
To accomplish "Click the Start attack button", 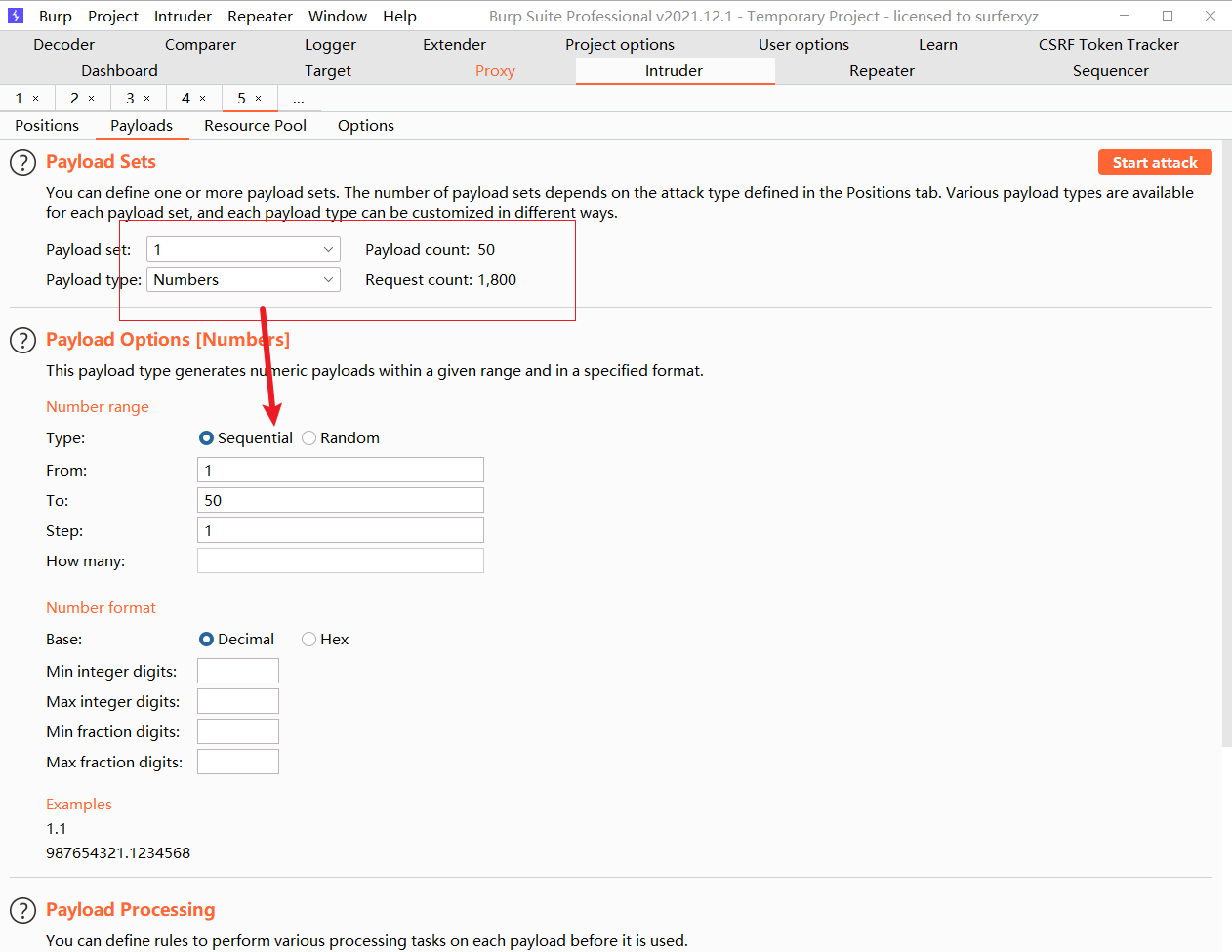I will point(1155,163).
